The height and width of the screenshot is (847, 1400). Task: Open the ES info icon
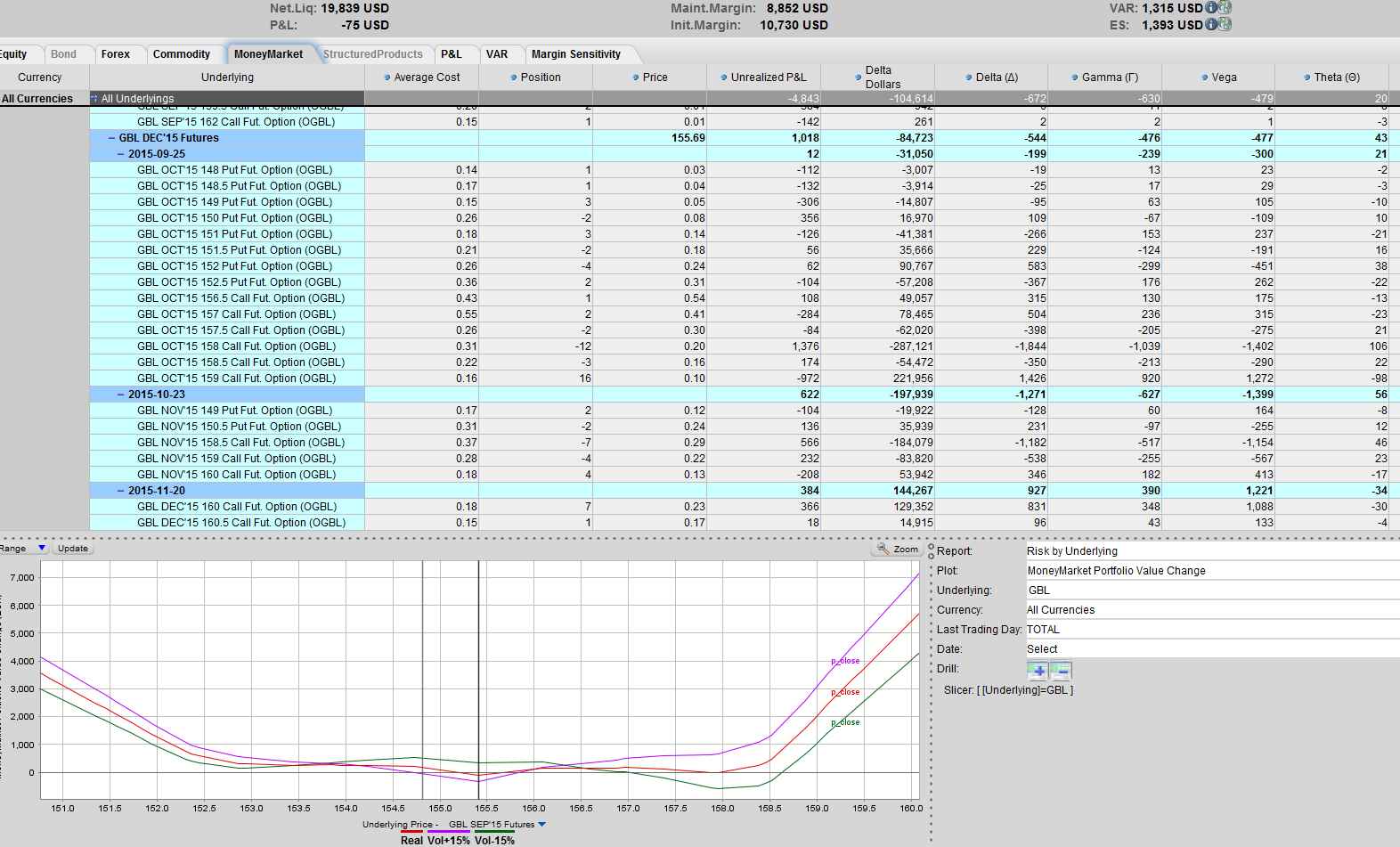click(x=1211, y=24)
